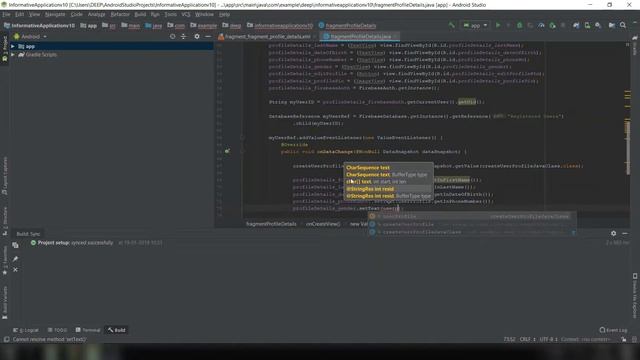Select '@StringRes int resid' parameter hint
The height and width of the screenshot is (360, 640).
(x=370, y=189)
